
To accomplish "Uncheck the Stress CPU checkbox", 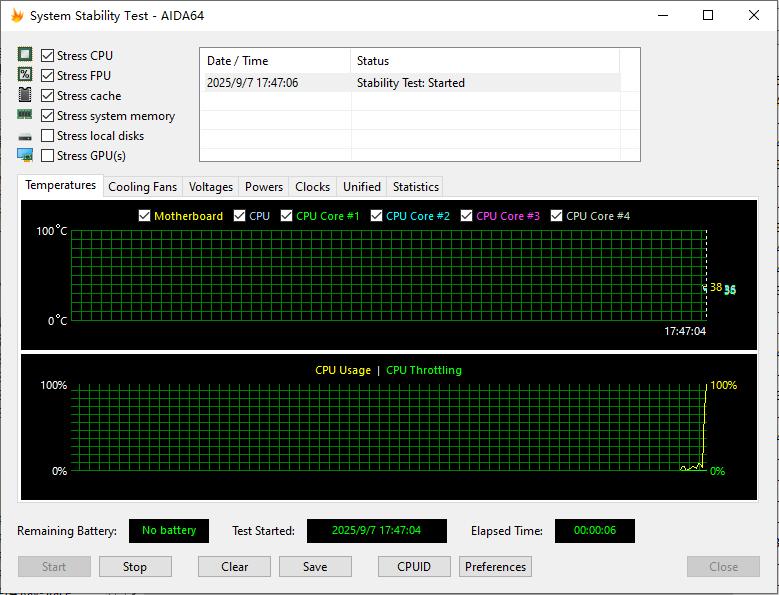I will (47, 55).
